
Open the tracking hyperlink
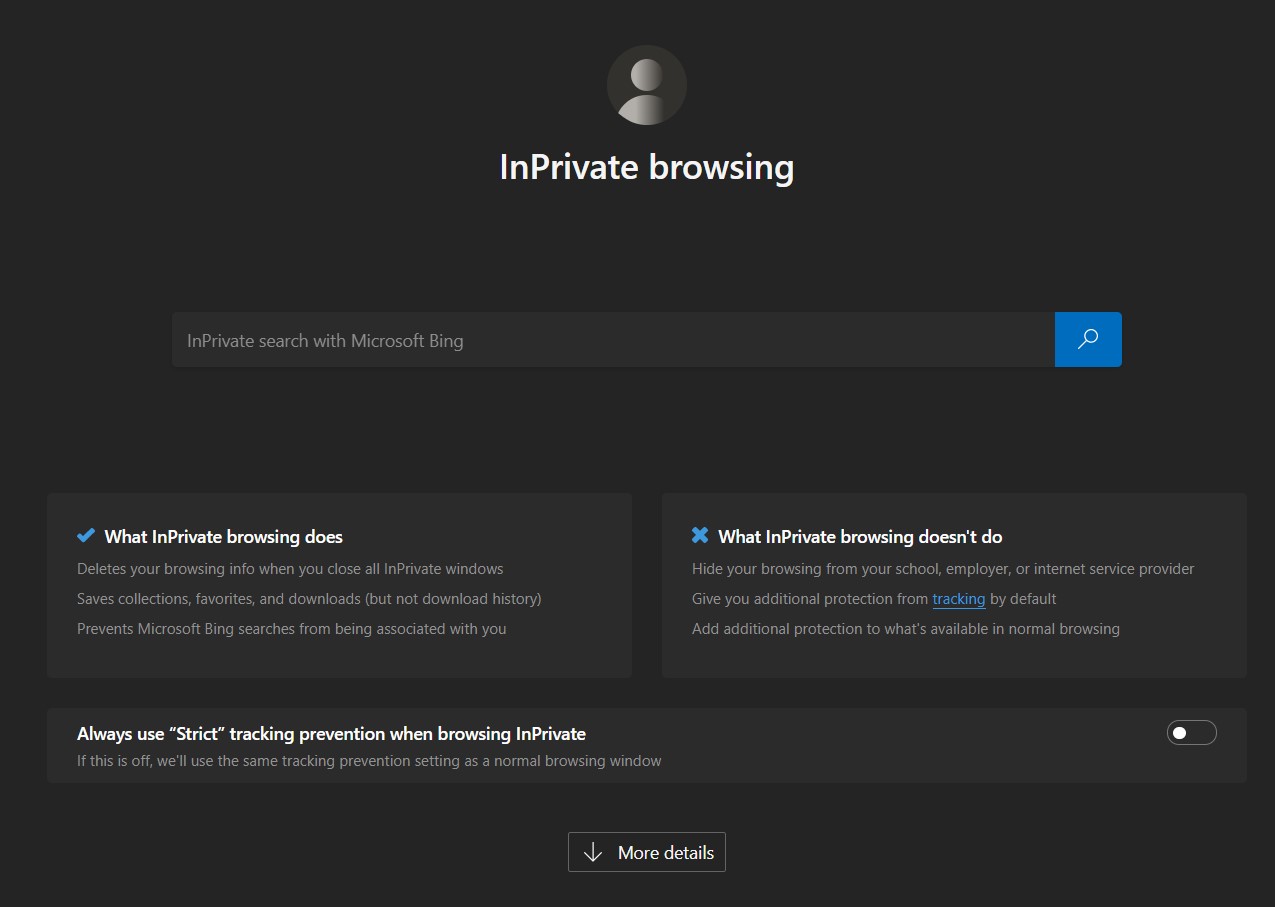coord(958,599)
